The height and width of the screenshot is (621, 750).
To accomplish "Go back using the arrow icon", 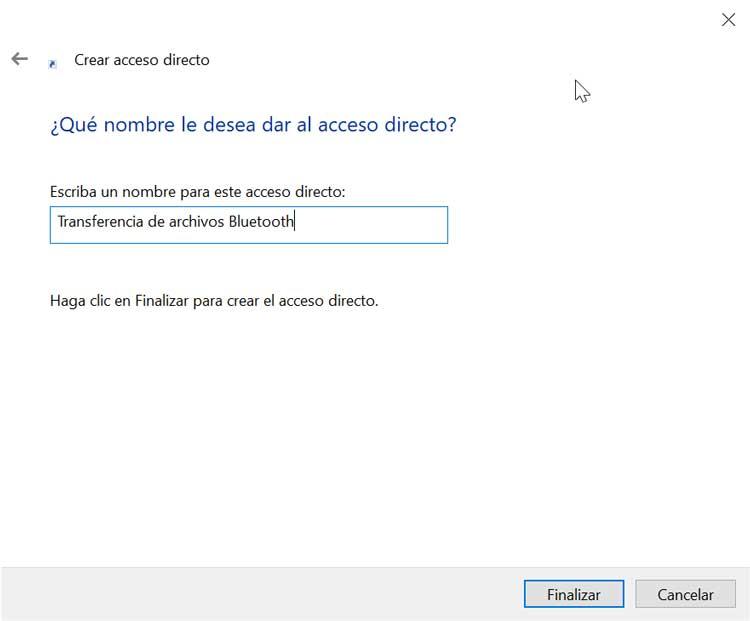I will (x=19, y=59).
